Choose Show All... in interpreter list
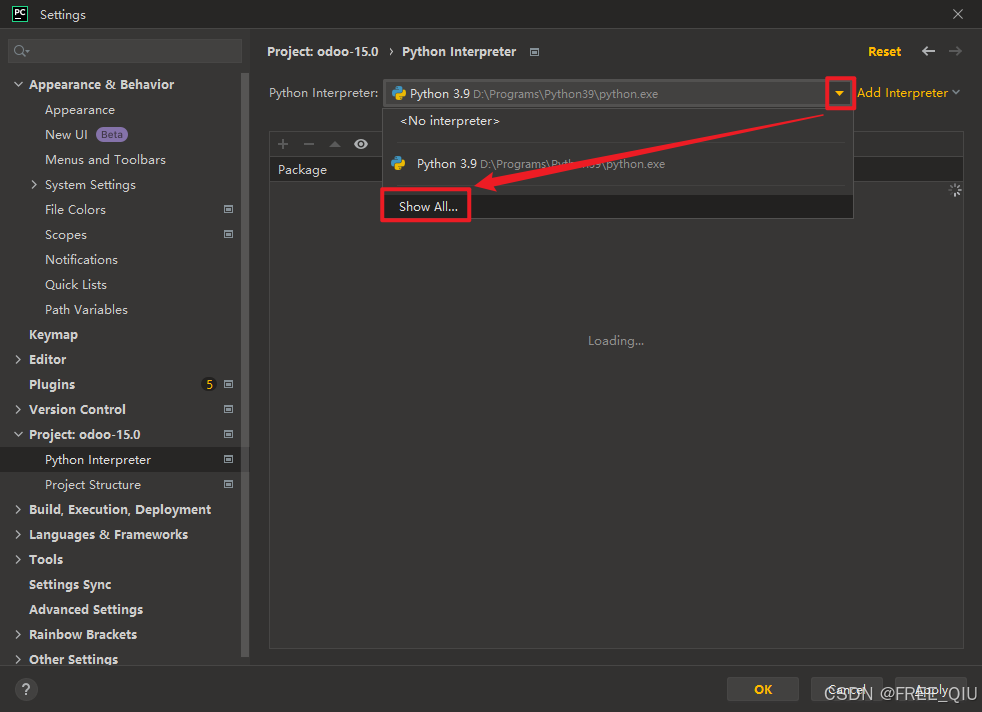 pos(618,207)
